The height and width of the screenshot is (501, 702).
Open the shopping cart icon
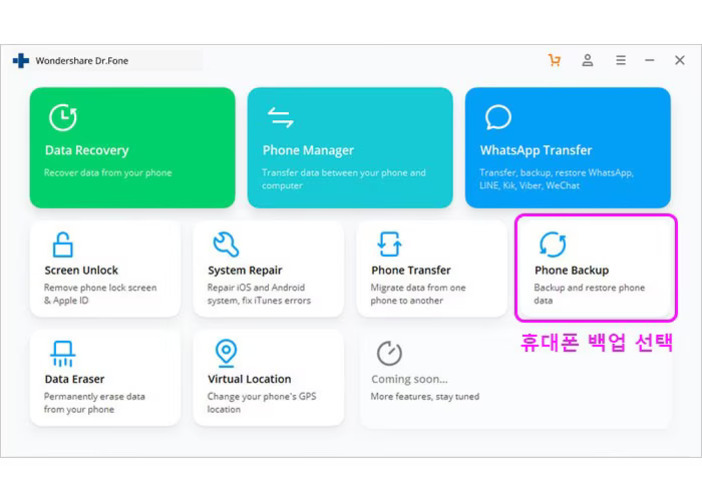[555, 60]
